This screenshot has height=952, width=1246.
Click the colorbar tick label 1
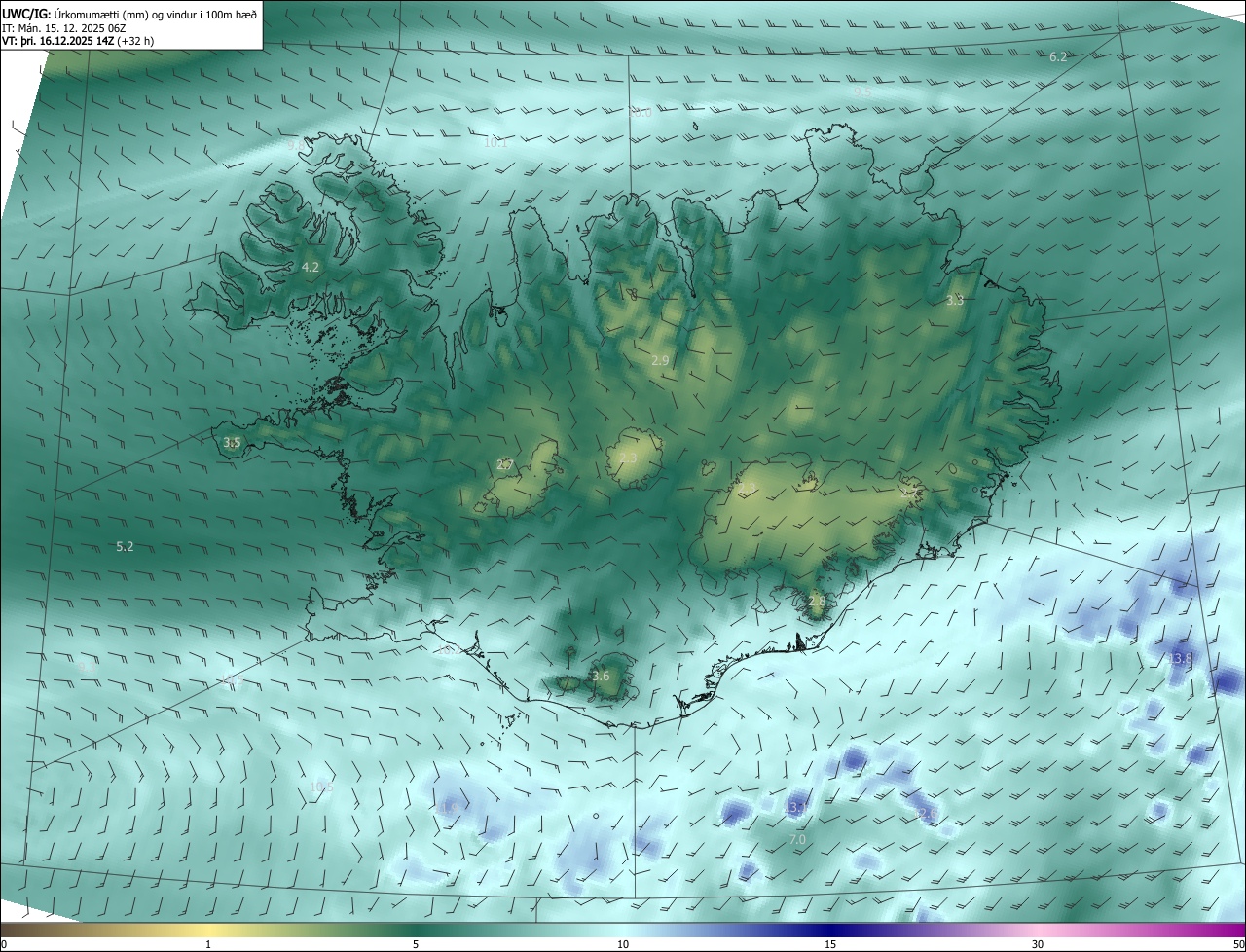pyautogui.click(x=208, y=945)
